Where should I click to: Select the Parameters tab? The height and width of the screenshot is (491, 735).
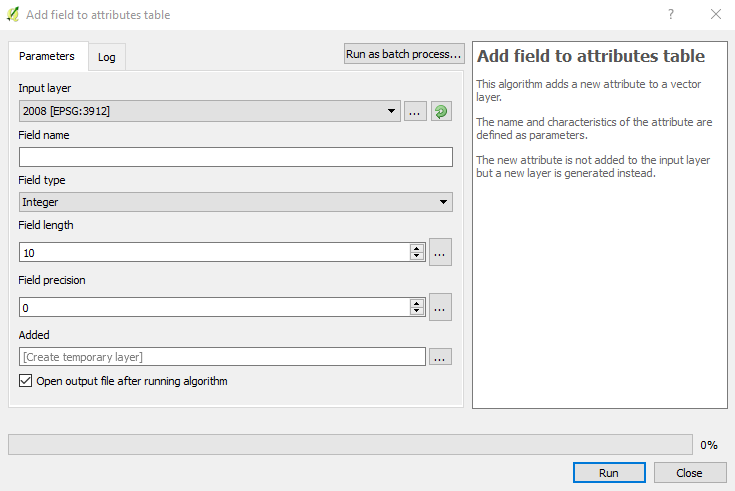click(47, 56)
